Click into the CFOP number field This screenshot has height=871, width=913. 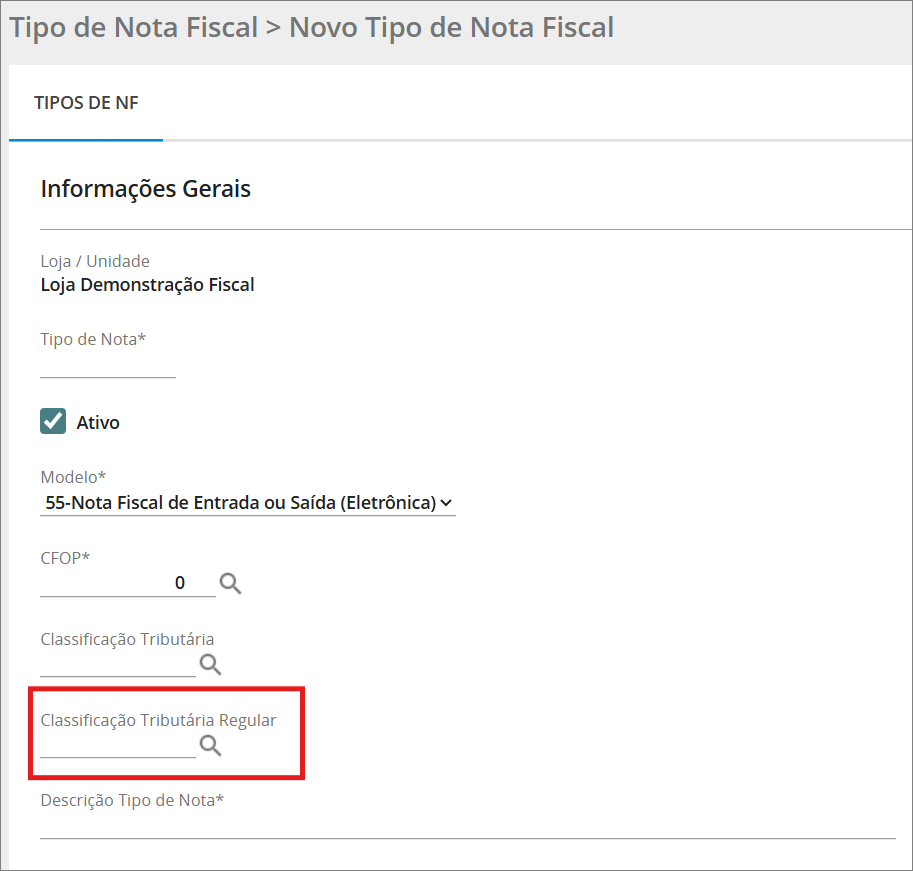(x=128, y=583)
